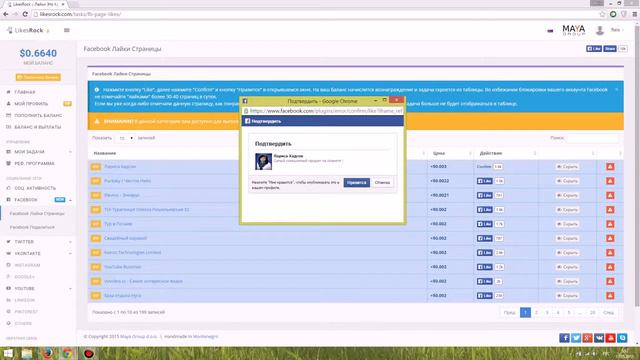Click Like button in the YouTube row
Screen dimensions: 640x360
(484, 267)
